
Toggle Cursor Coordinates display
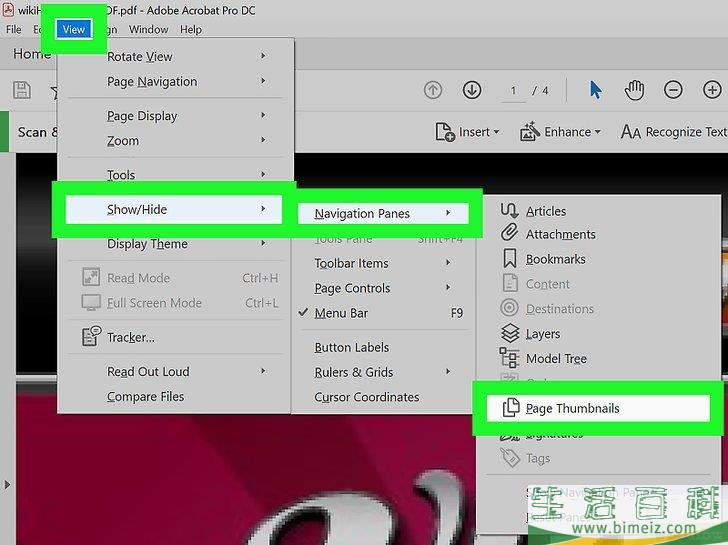point(383,397)
